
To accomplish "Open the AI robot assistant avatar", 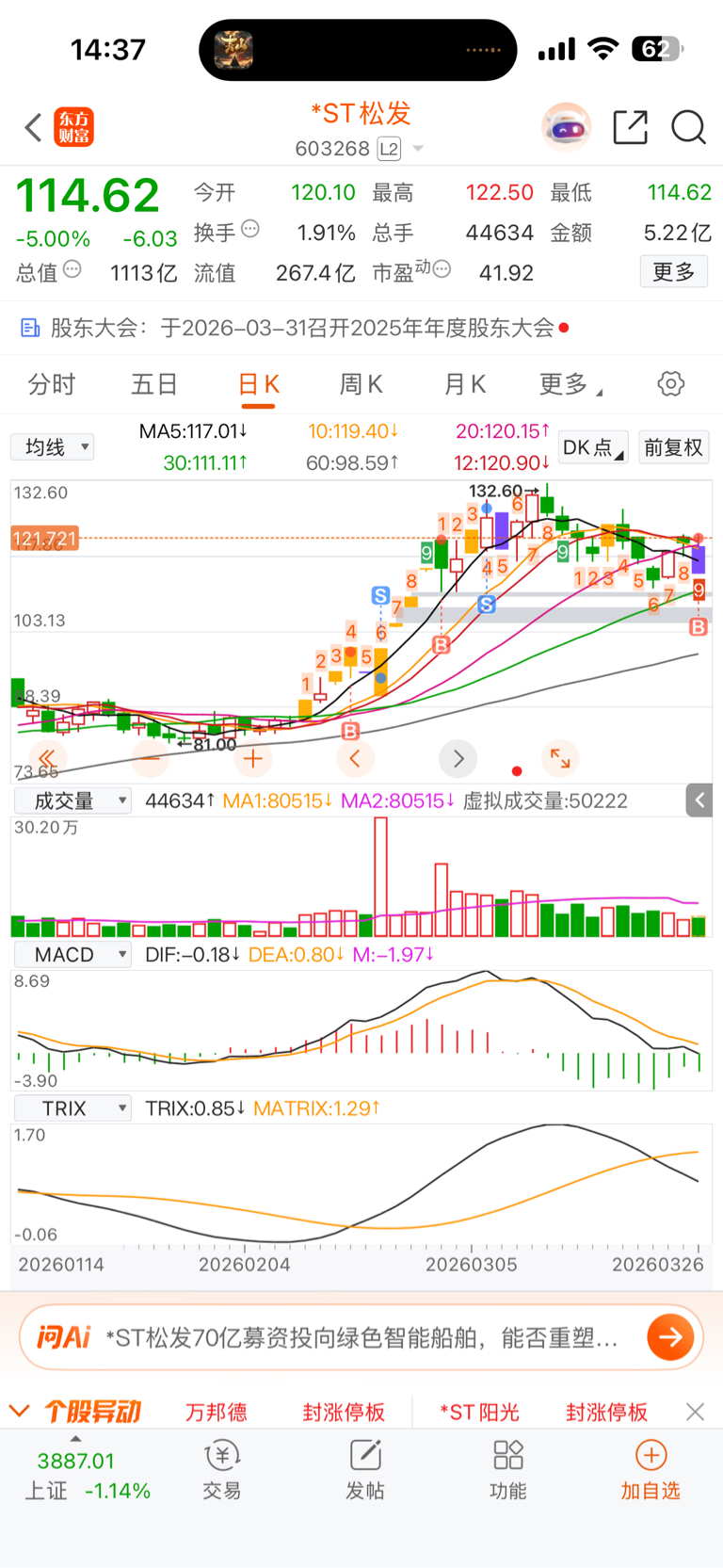I will point(566,127).
